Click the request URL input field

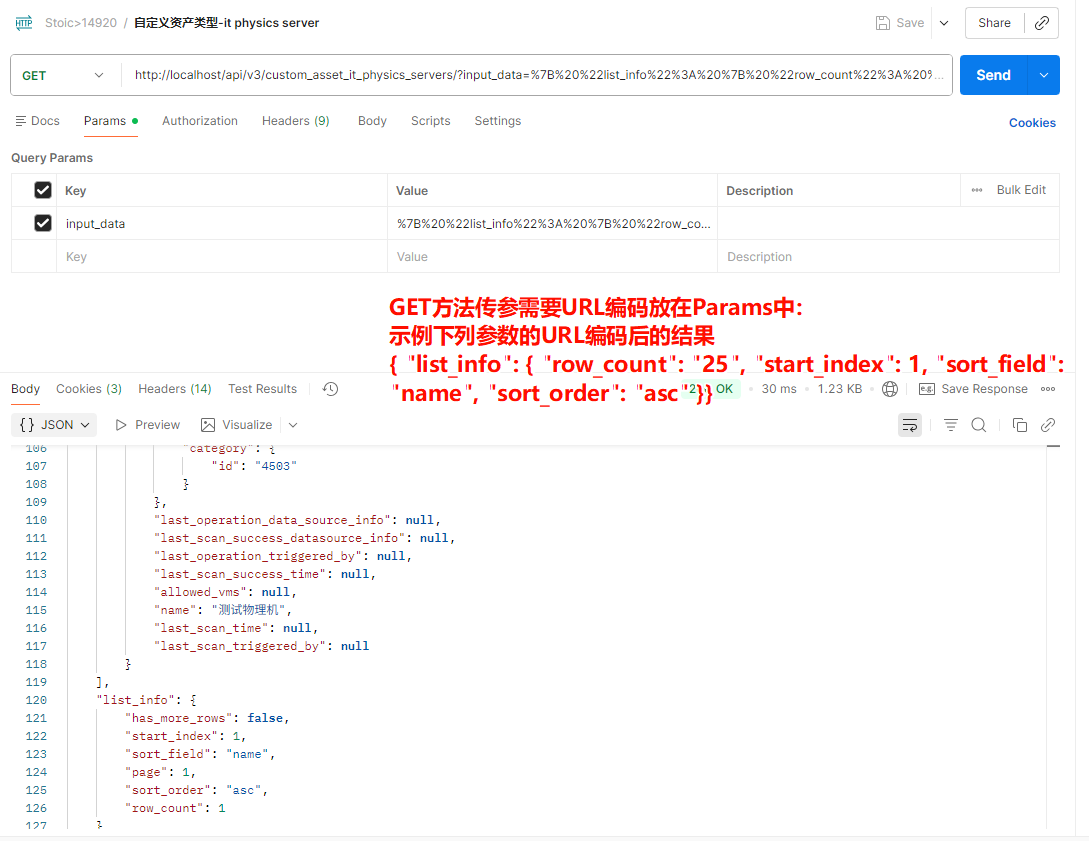coord(536,75)
